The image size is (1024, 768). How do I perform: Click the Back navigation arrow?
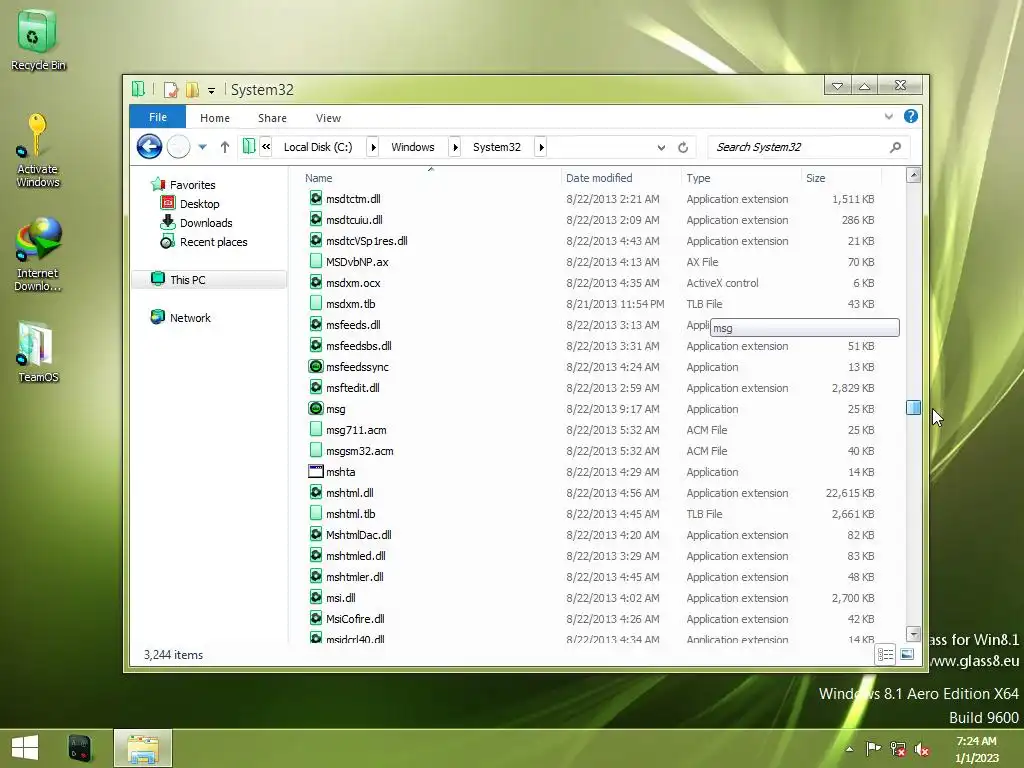(x=149, y=146)
